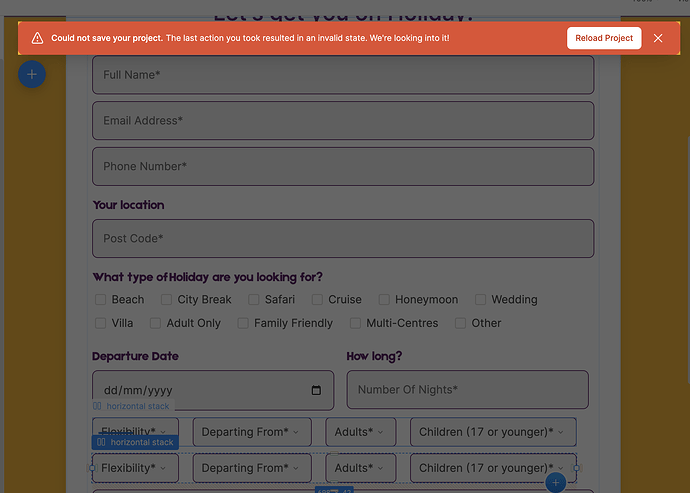Click into the Full Name field
Screen dimensions: 690x493
click(342, 75)
